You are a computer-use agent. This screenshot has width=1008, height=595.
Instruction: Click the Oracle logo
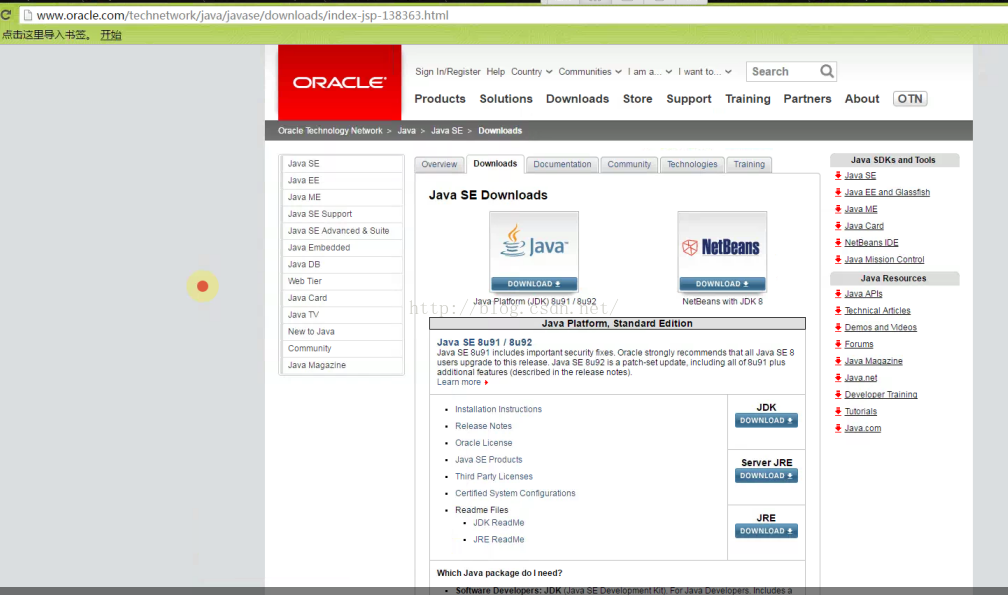(339, 82)
